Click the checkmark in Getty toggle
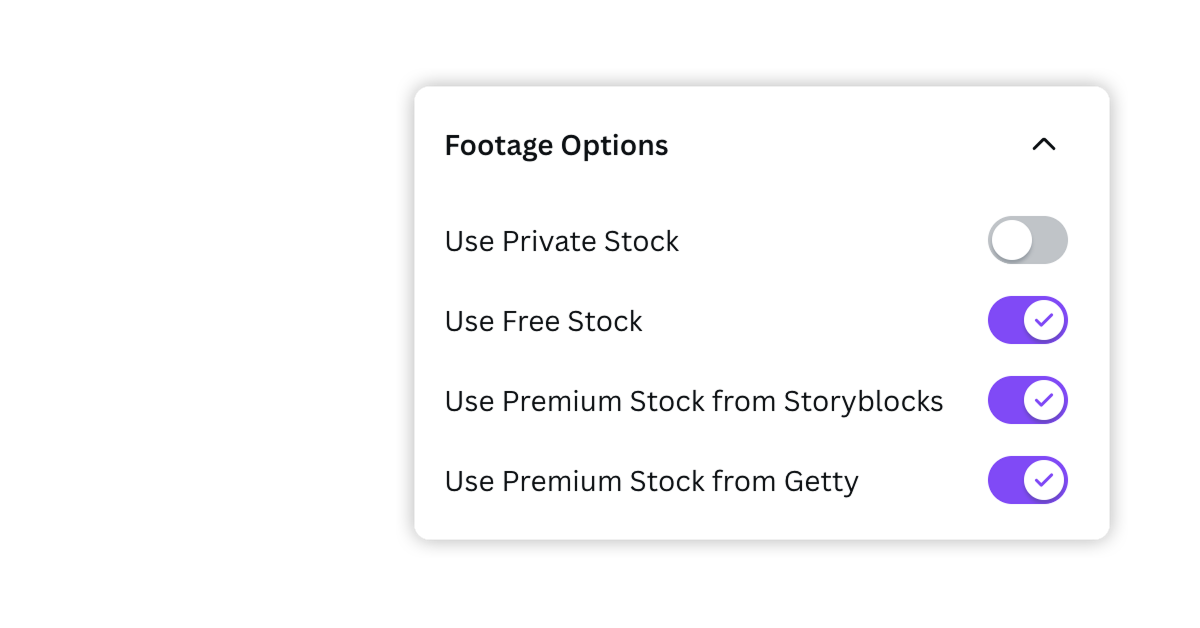 coord(1043,480)
